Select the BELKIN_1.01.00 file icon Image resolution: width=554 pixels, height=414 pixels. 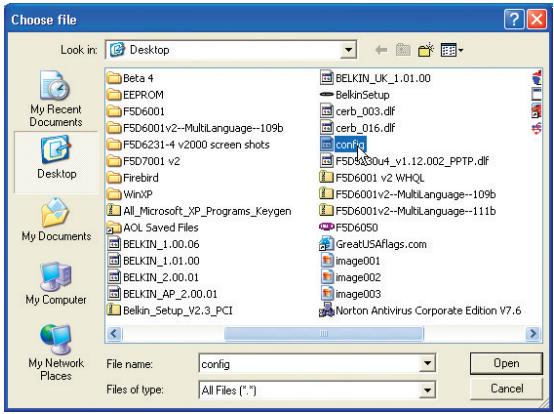114,261
